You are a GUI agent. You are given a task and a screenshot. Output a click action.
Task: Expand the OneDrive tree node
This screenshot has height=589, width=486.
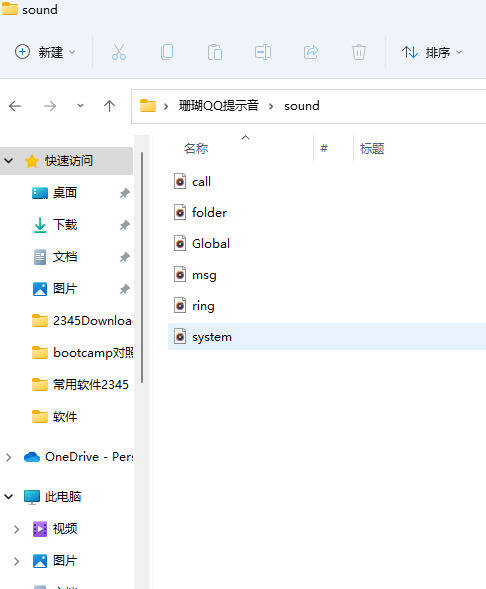(9, 457)
